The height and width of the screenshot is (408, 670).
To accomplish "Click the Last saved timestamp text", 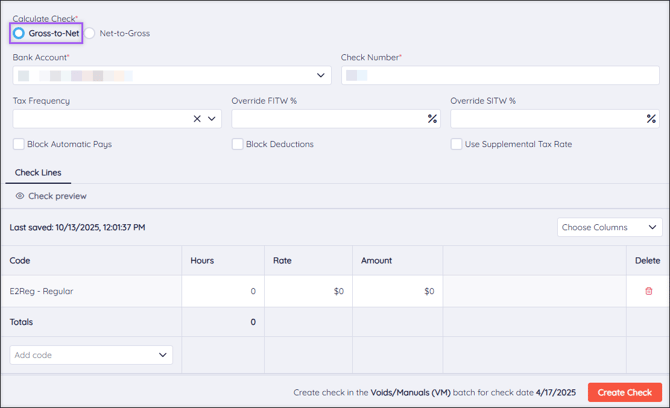I will pos(77,227).
